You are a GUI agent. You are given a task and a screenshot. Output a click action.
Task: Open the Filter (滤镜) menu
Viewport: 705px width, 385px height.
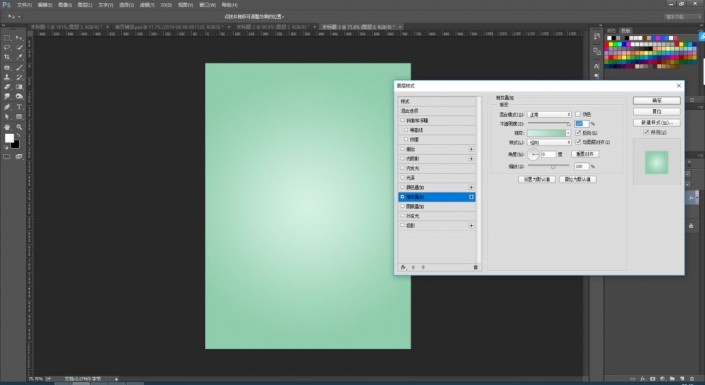(147, 5)
